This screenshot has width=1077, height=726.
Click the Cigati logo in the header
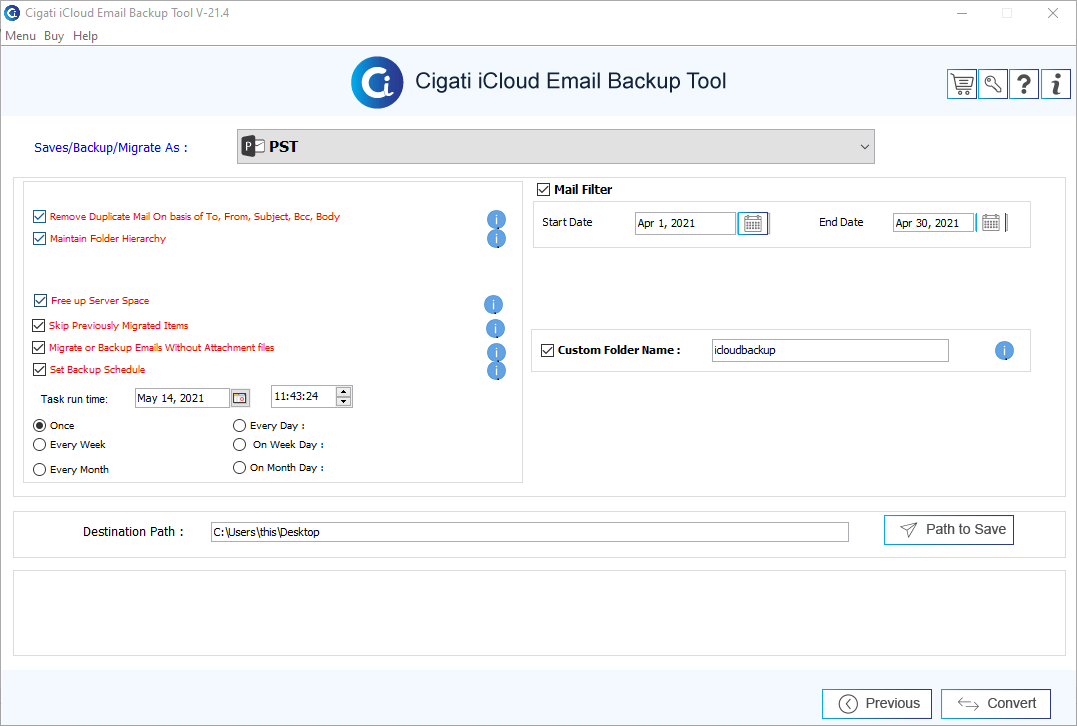coord(376,82)
